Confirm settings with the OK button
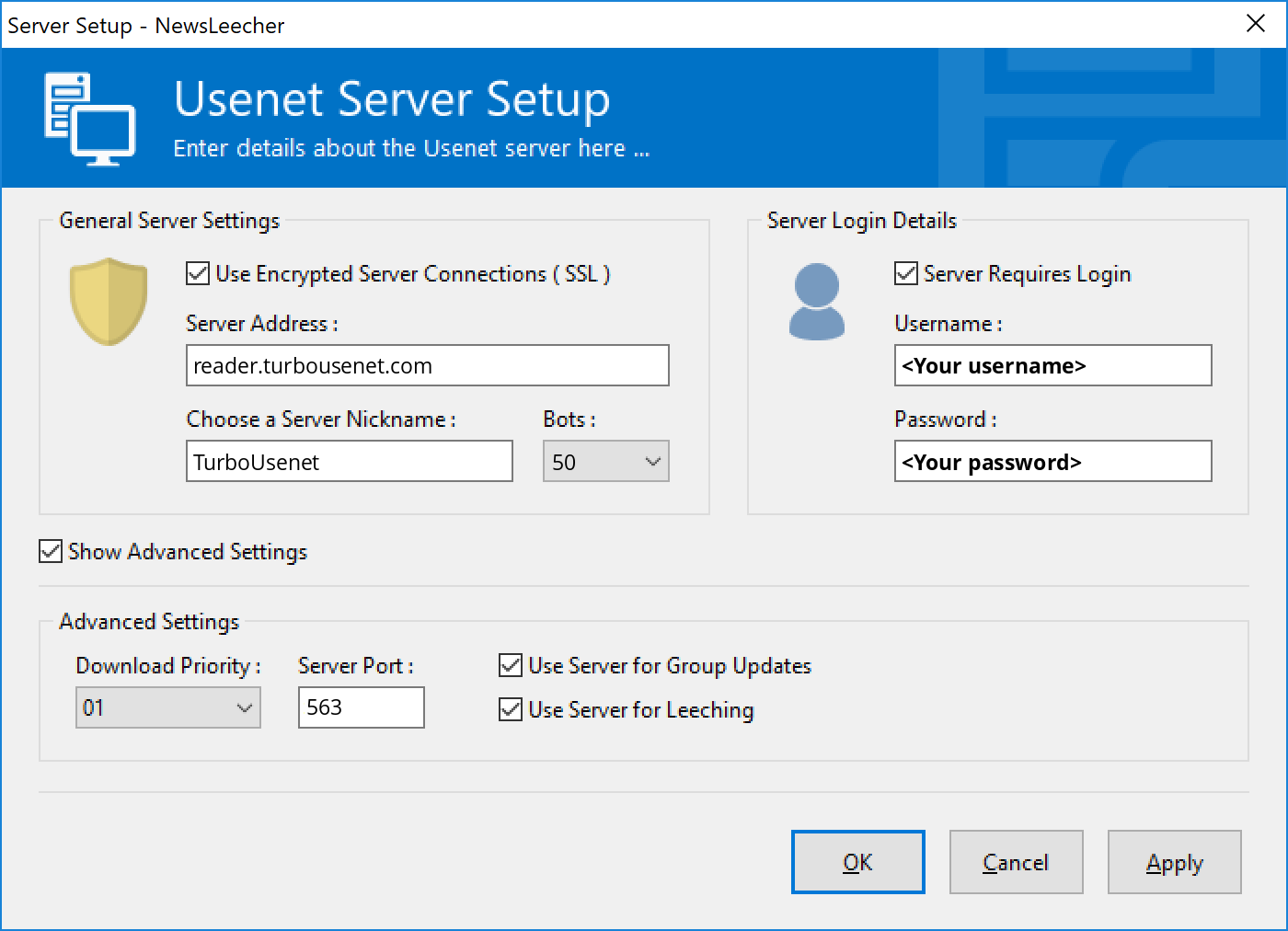1288x931 pixels. [857, 862]
